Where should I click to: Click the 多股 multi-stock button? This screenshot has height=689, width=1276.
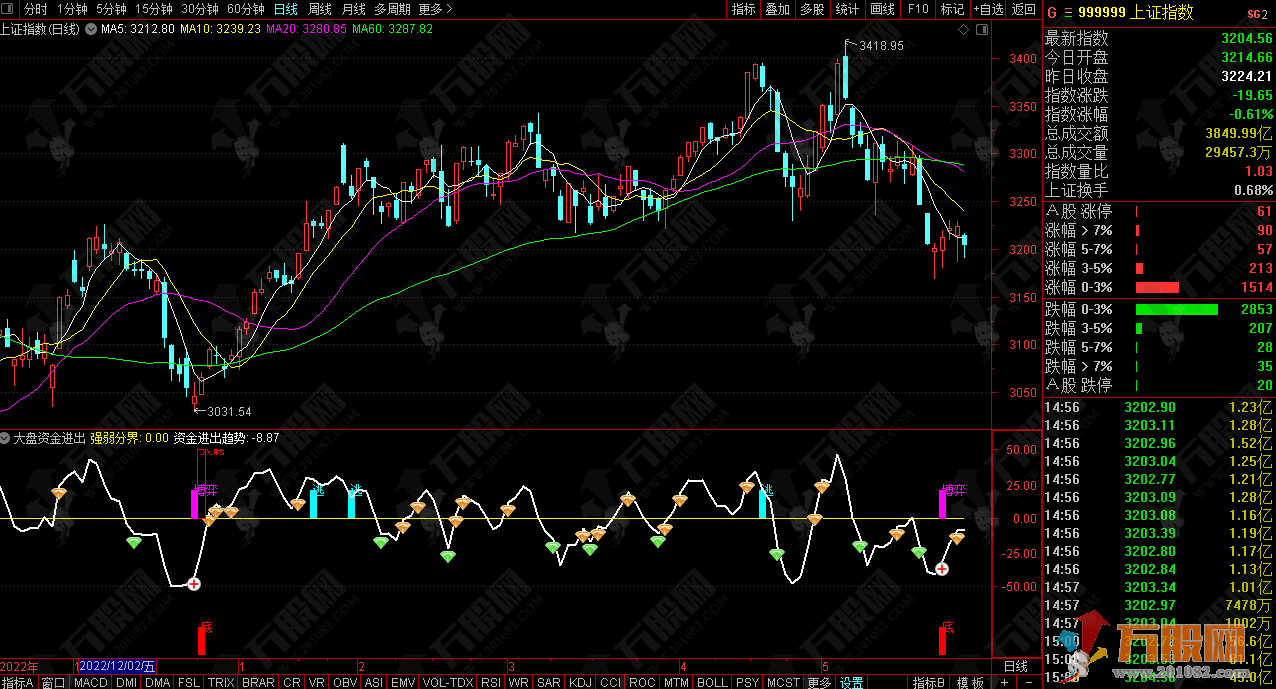812,9
